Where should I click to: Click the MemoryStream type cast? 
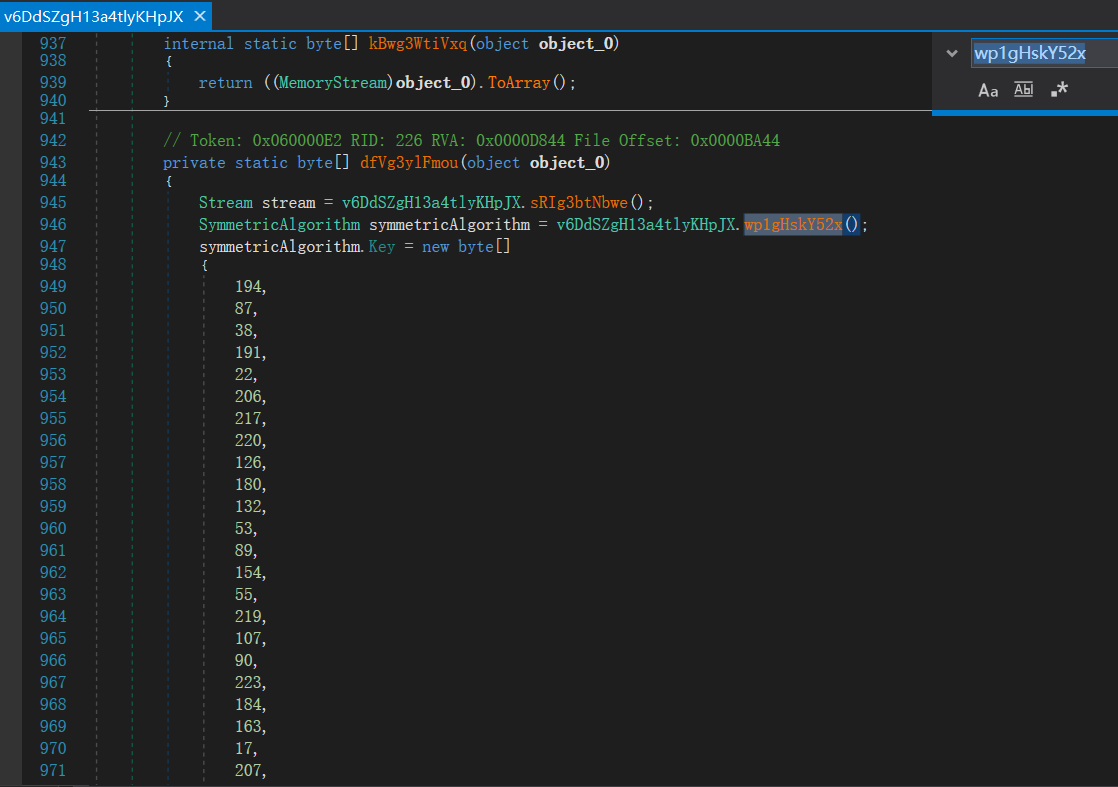coord(334,83)
